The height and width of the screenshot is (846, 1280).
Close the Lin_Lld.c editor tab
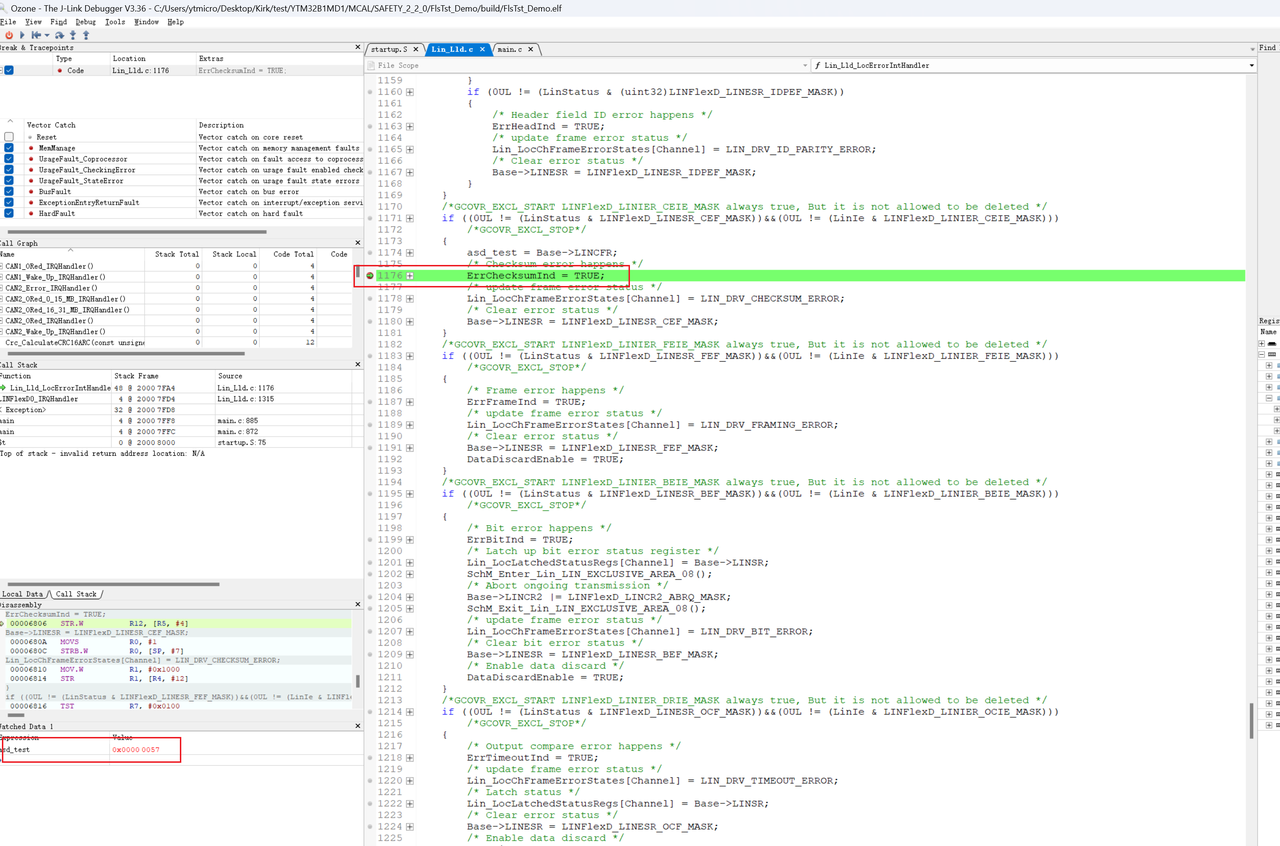482,49
